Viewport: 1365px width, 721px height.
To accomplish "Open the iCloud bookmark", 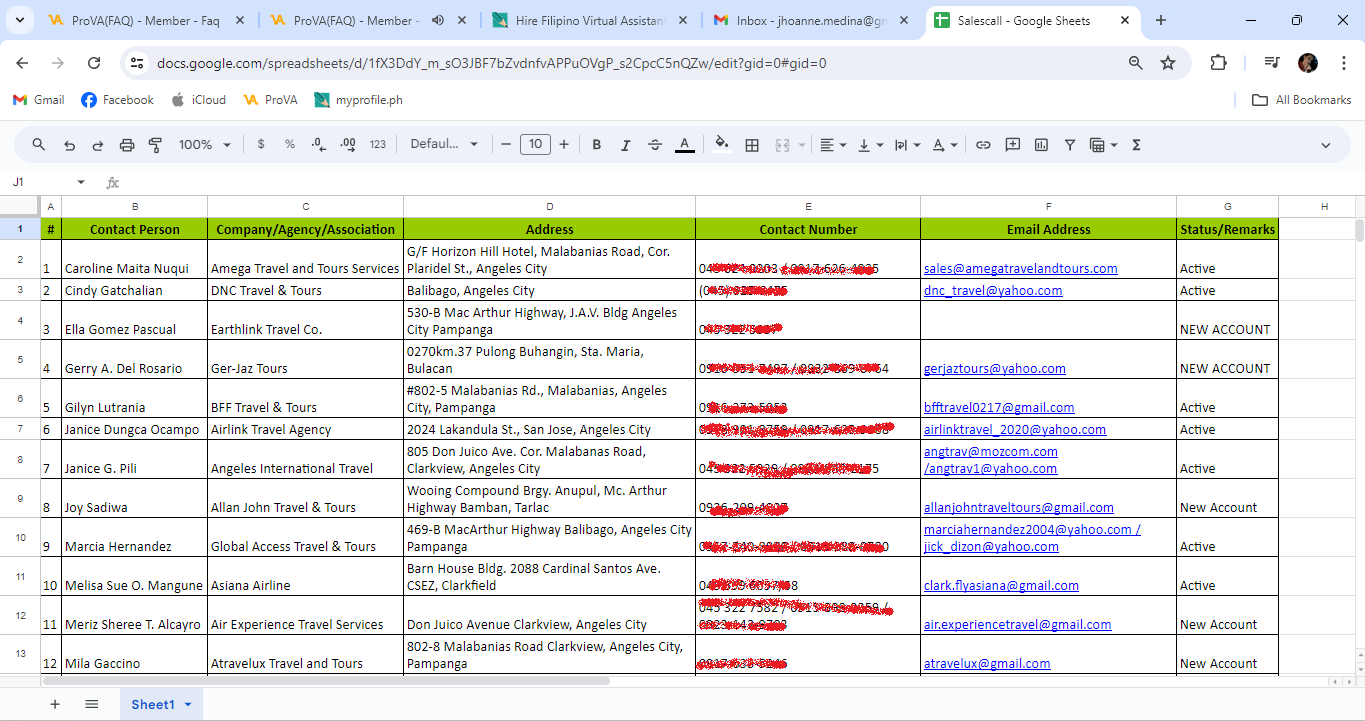I will (x=198, y=100).
